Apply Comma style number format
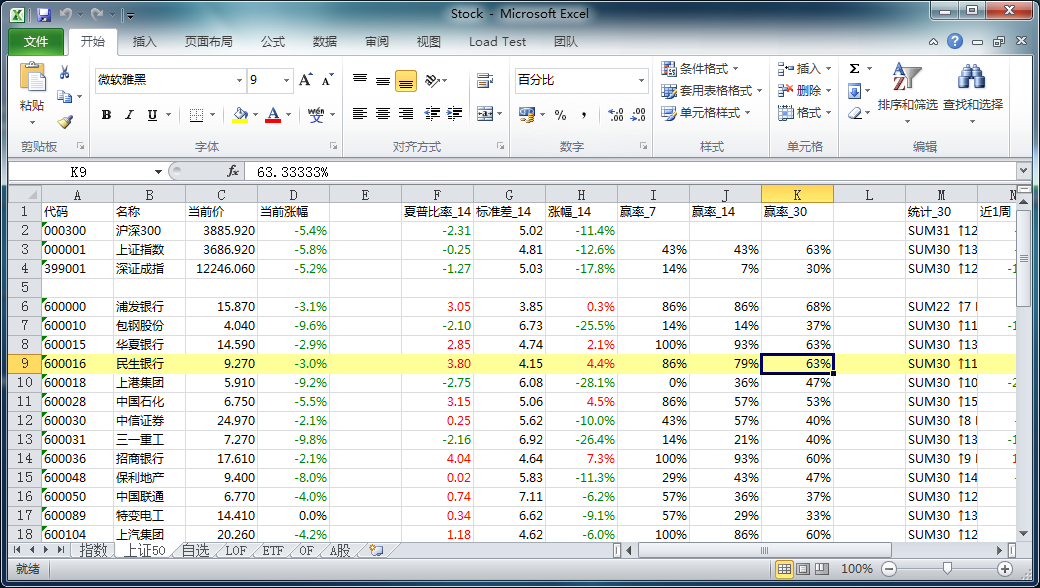1040x588 pixels. (x=584, y=115)
